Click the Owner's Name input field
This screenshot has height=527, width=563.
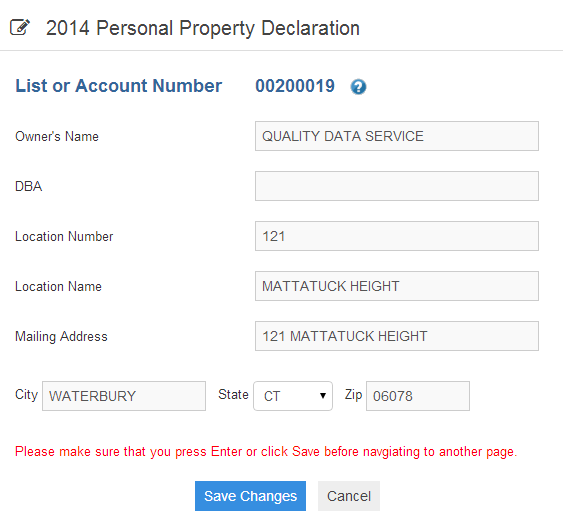coord(397,136)
